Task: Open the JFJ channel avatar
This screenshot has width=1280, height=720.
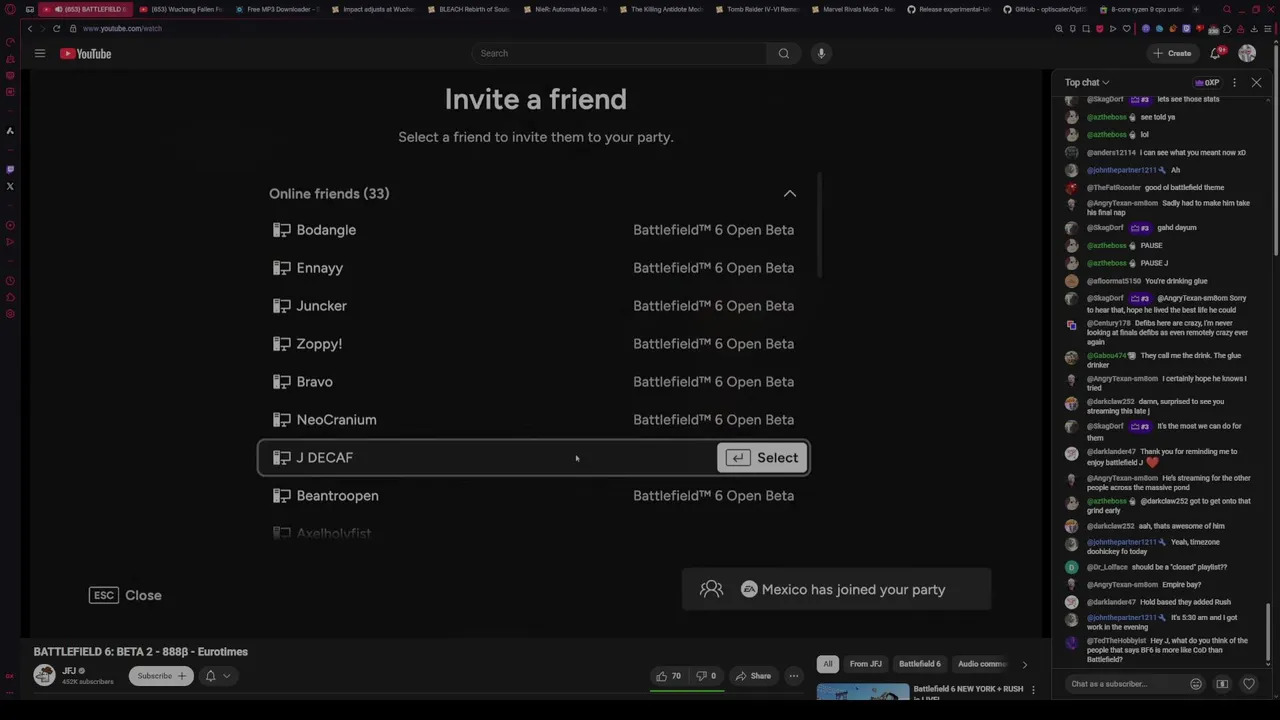Action: pyautogui.click(x=44, y=675)
